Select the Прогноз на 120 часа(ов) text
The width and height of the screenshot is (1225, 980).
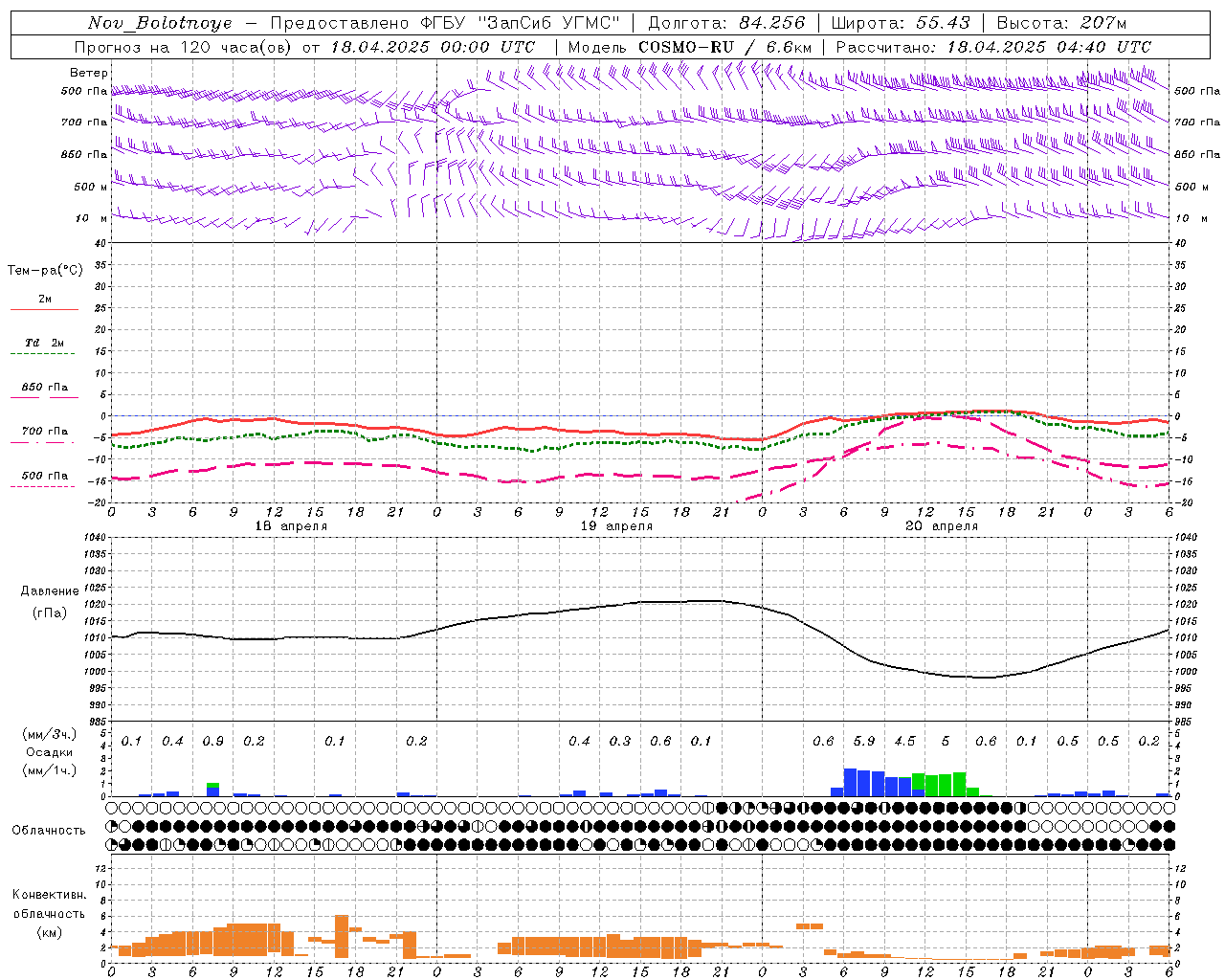point(183,47)
